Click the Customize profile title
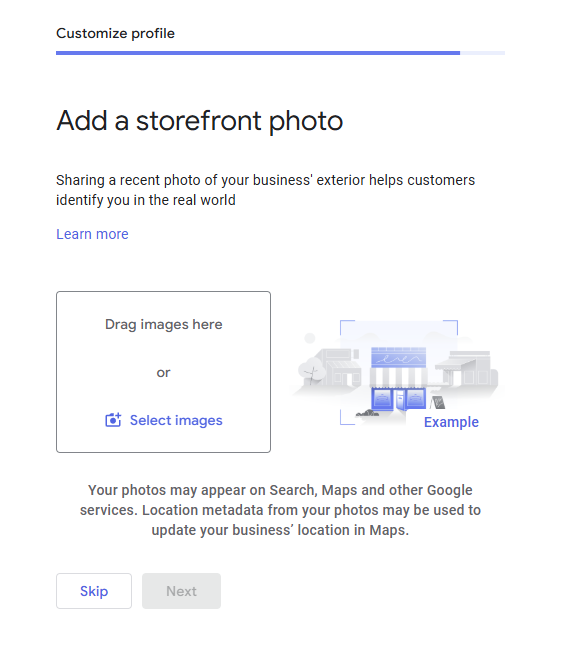565x654 pixels. tap(116, 33)
